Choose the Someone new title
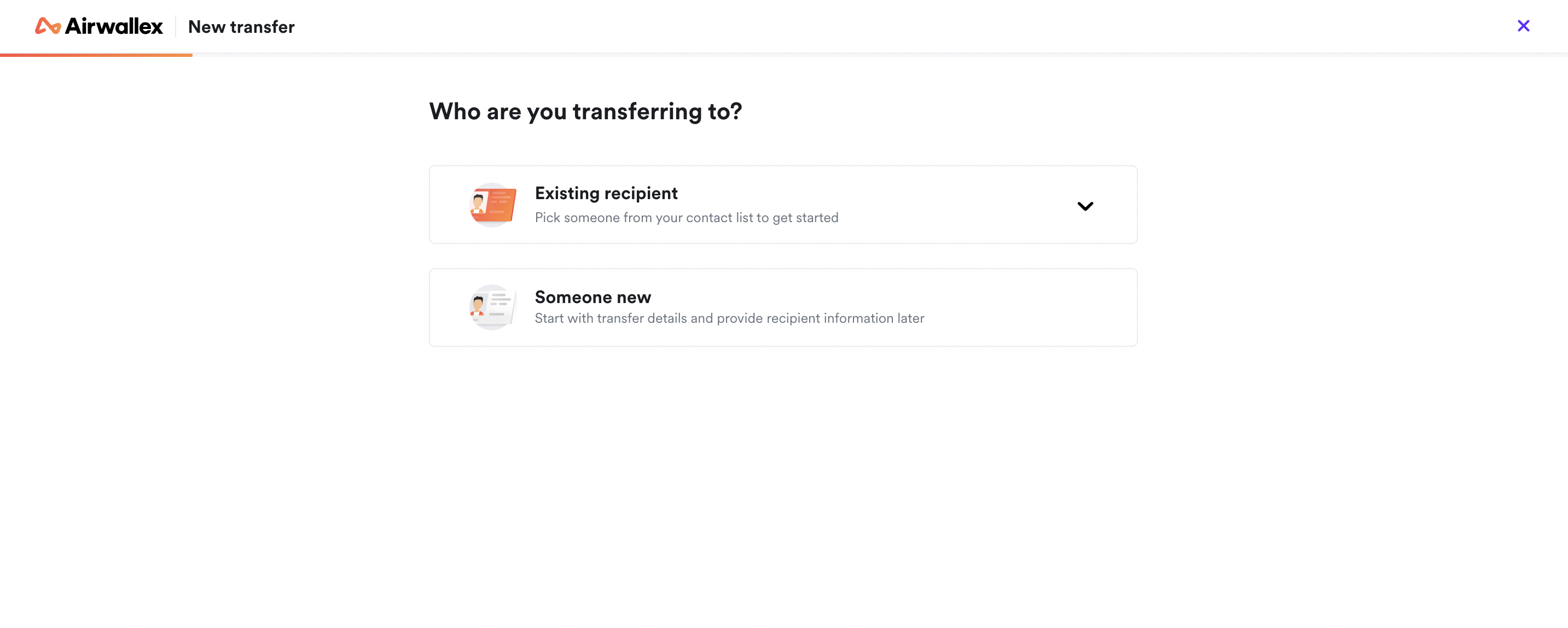This screenshot has width=1568, height=628. coord(593,297)
